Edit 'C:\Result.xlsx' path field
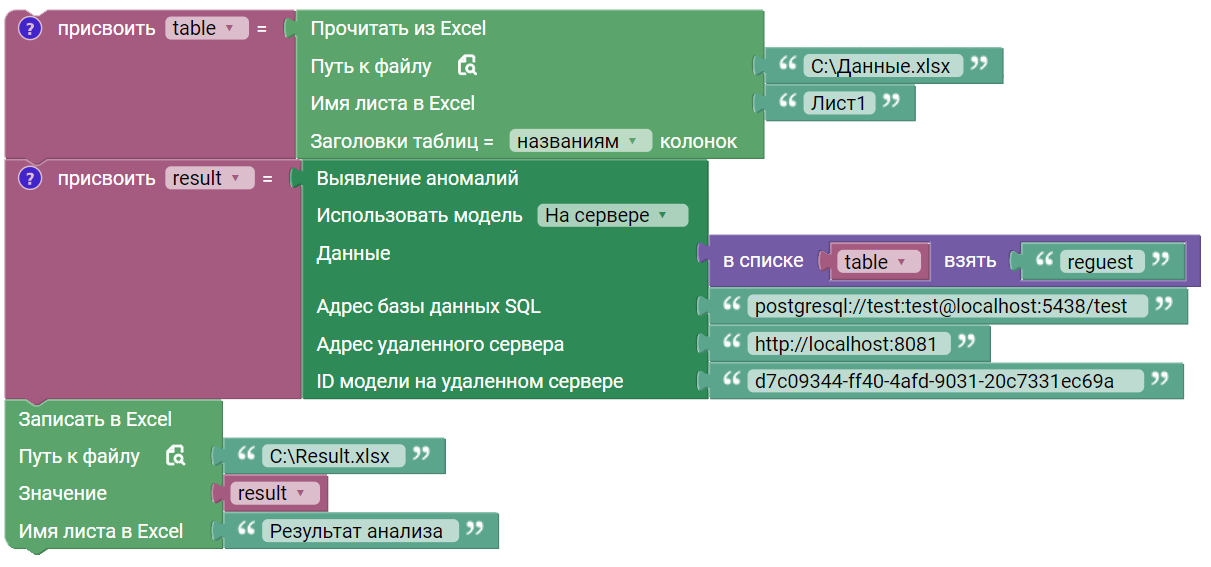This screenshot has height=567, width=1211. [x=335, y=456]
